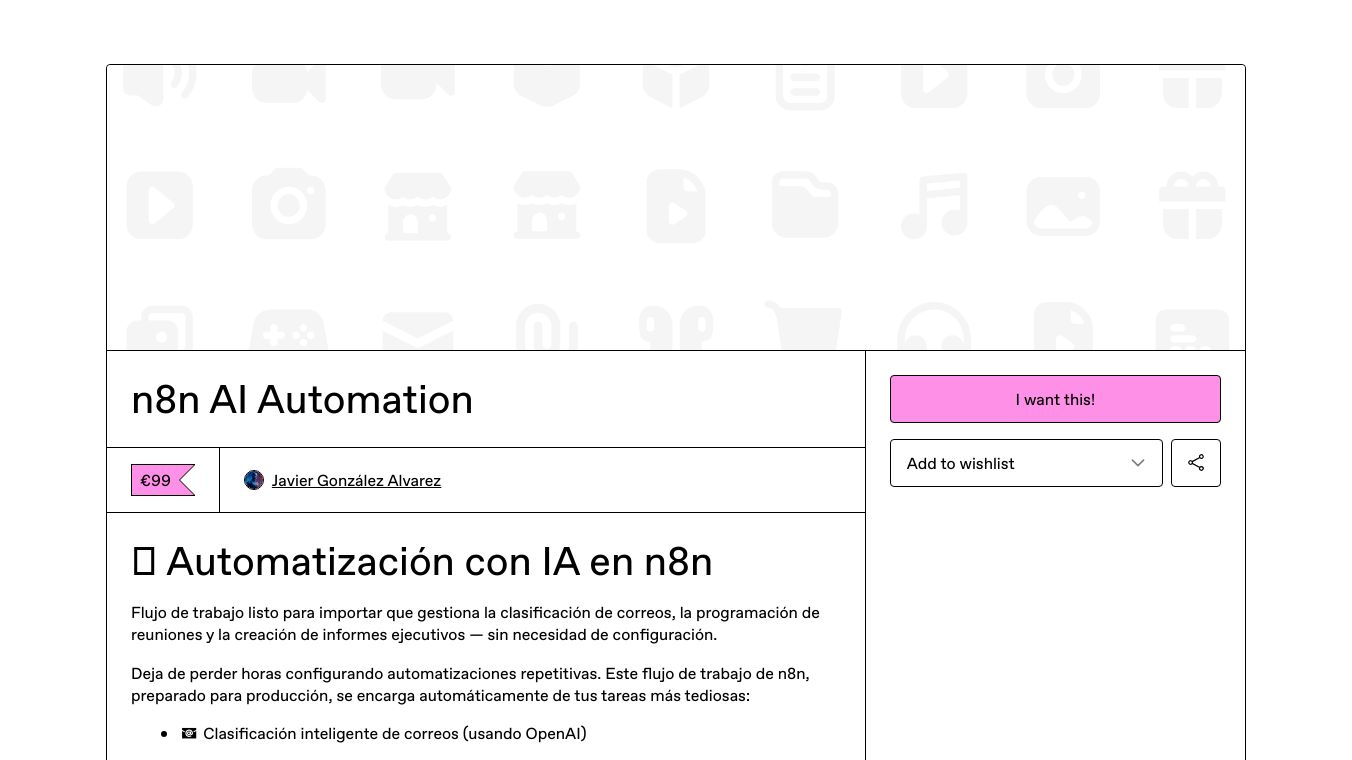This screenshot has height=760, width=1352.
Task: Click the "I want this!" purchase button
Action: coord(1055,399)
